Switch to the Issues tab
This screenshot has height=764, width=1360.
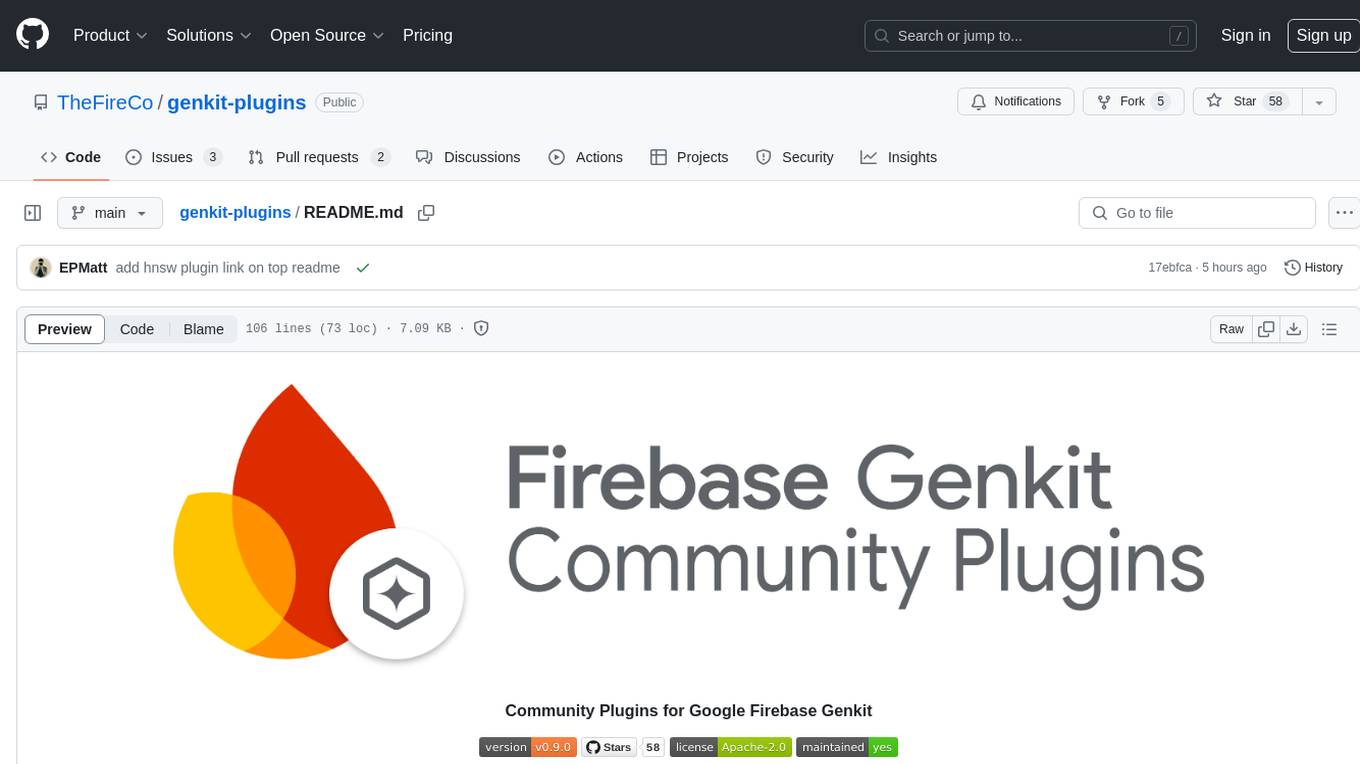tap(173, 157)
